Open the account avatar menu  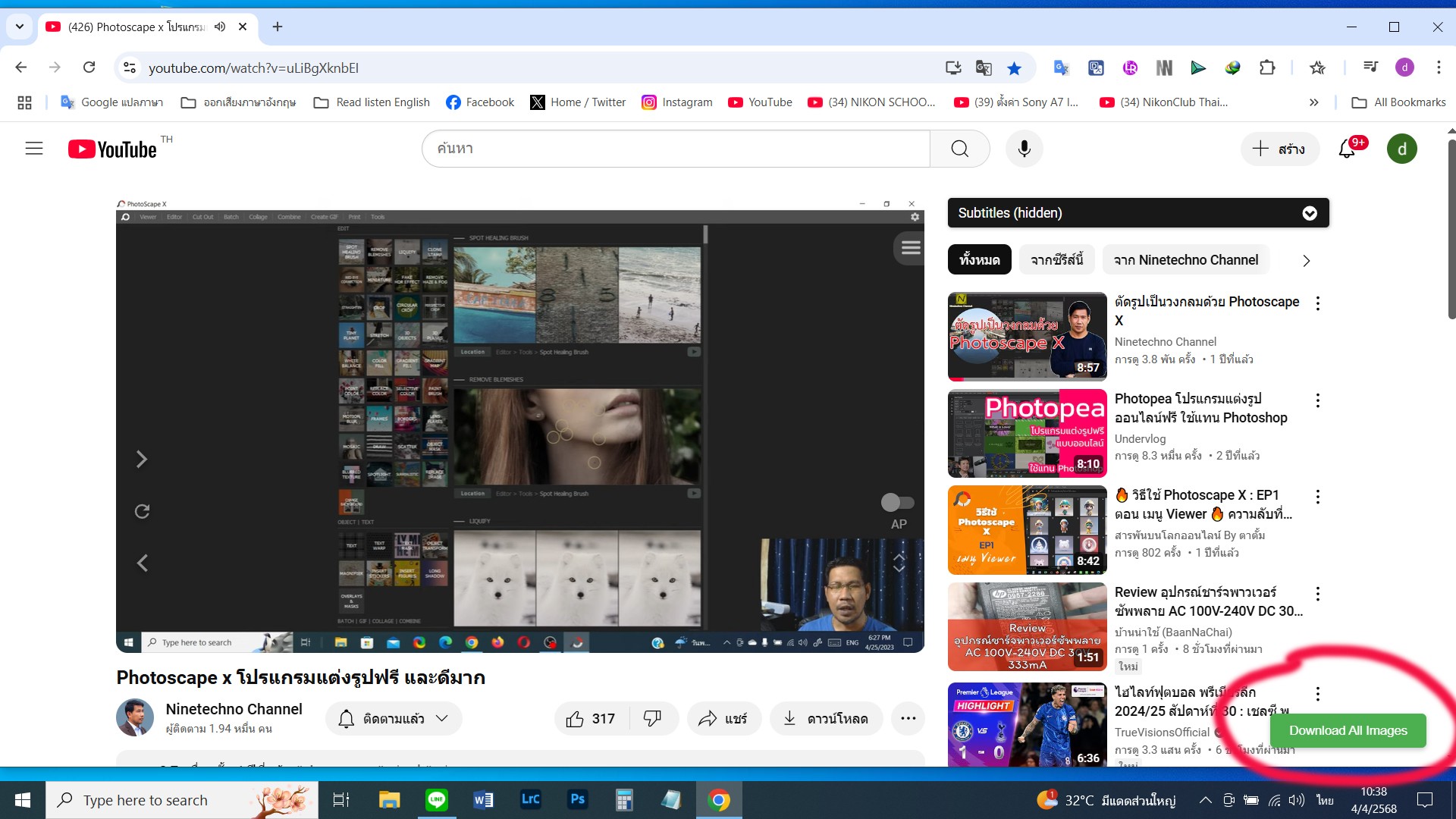1401,149
